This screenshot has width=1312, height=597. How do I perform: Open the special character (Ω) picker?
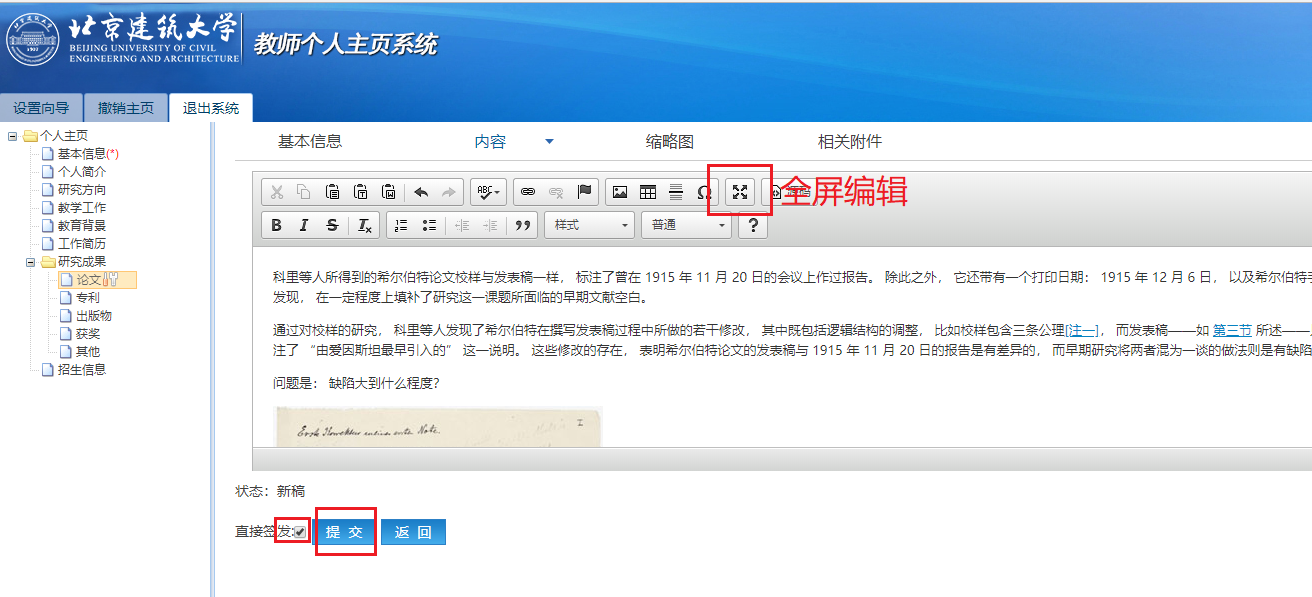click(704, 192)
